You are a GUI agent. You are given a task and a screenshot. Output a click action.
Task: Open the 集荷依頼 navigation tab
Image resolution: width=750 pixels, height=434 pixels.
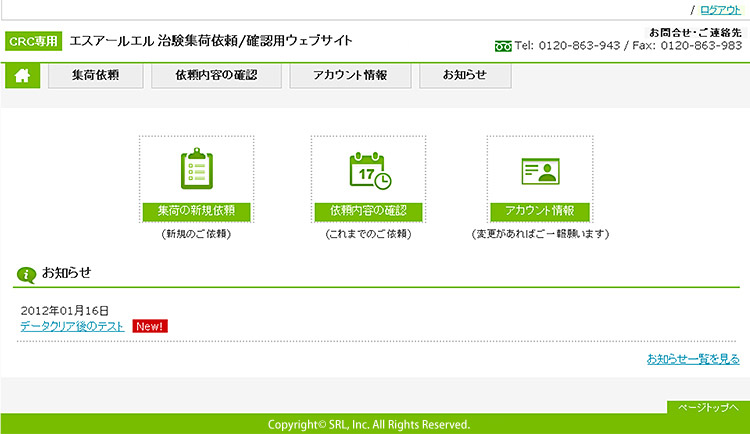(95, 75)
